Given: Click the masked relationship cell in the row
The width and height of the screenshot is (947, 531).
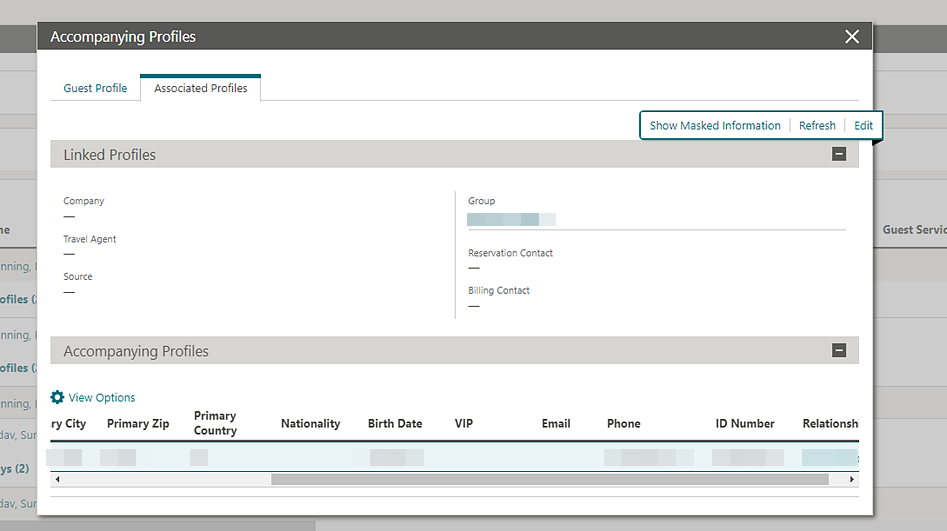Looking at the screenshot, I should [x=830, y=457].
